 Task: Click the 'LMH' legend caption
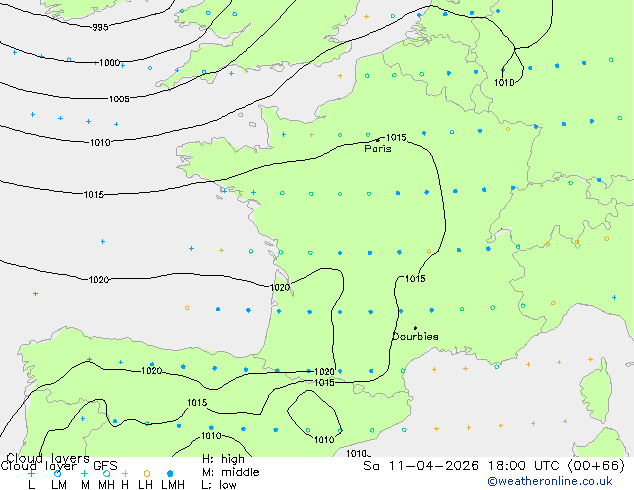173,485
